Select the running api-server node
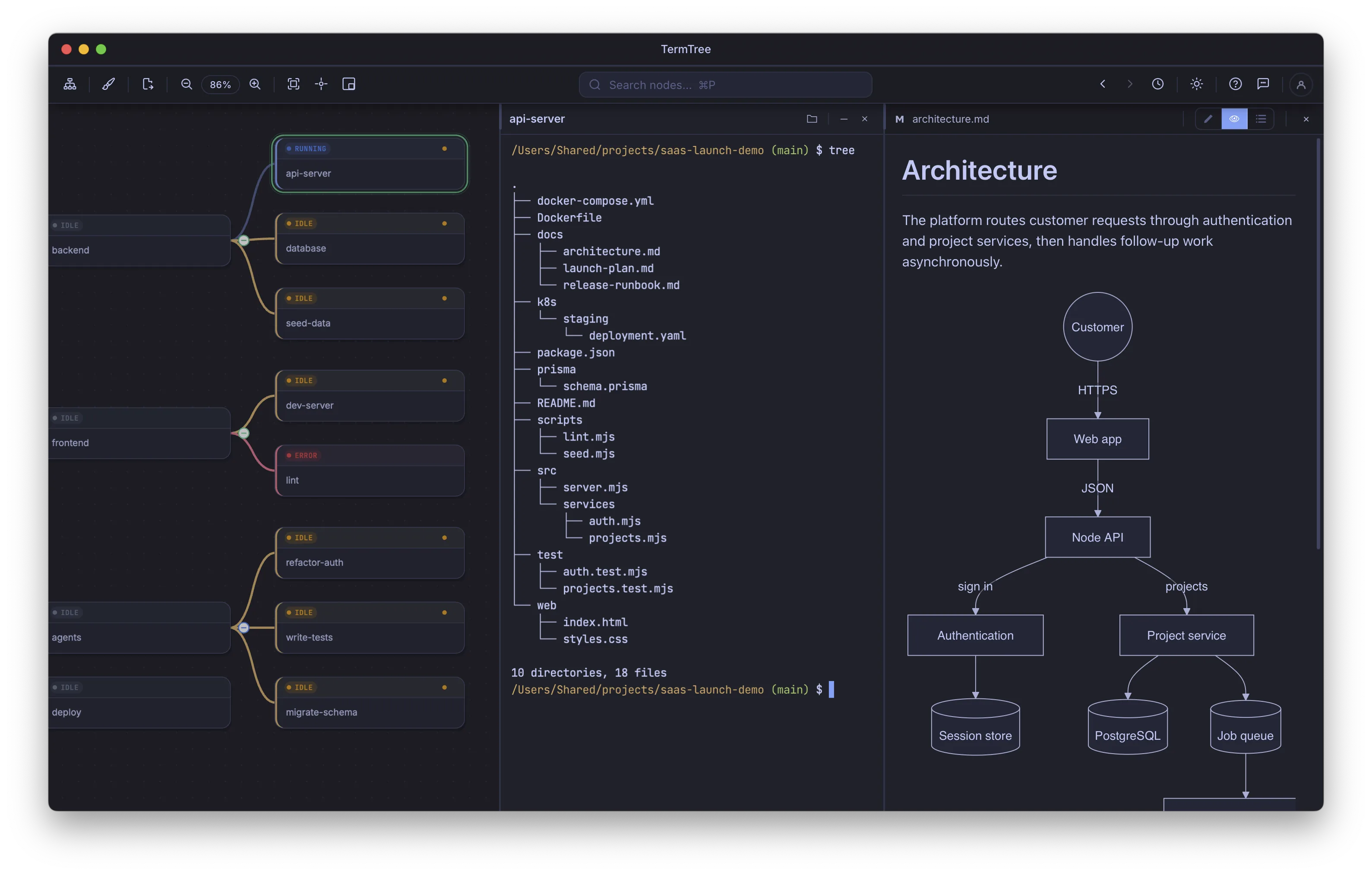This screenshot has width=1372, height=875. click(370, 164)
